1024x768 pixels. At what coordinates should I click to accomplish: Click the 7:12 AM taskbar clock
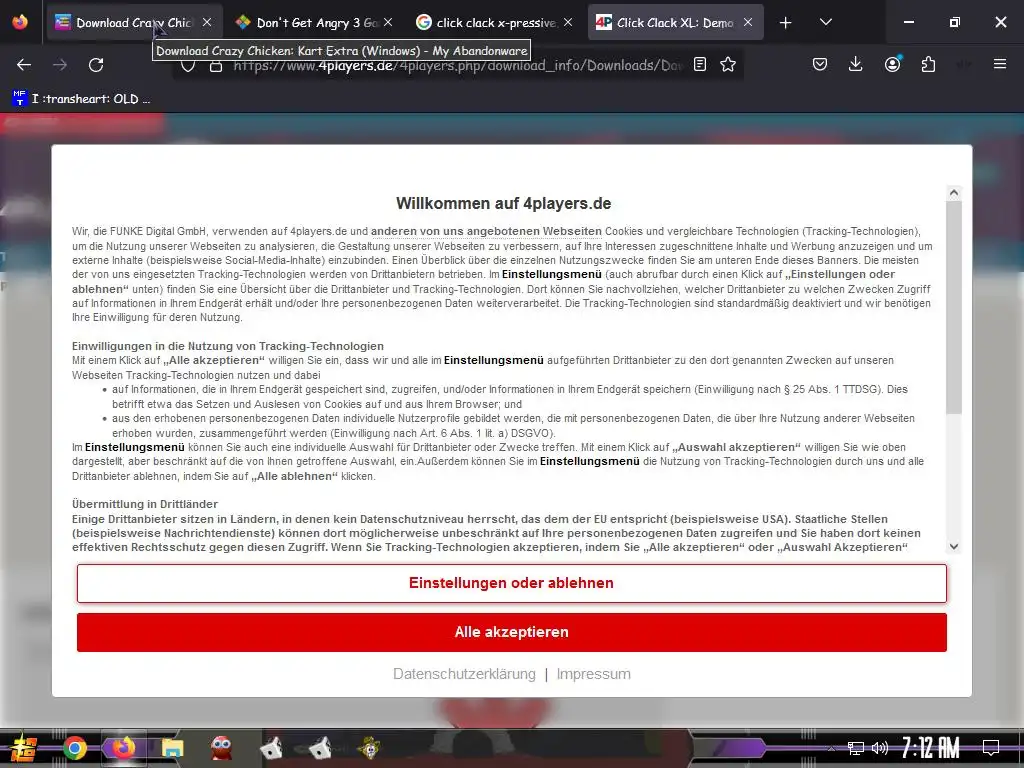pyautogui.click(x=931, y=748)
